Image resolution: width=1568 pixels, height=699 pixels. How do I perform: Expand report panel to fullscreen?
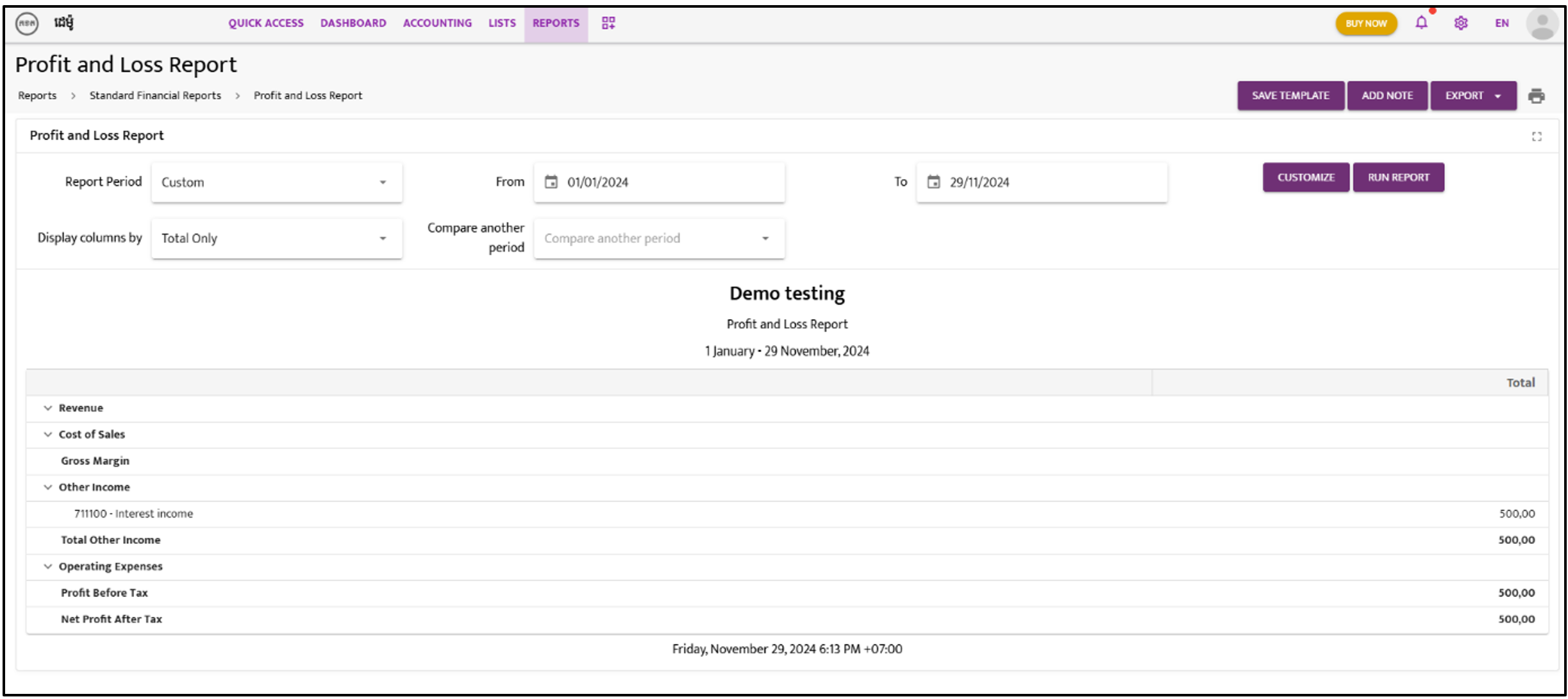[1537, 136]
